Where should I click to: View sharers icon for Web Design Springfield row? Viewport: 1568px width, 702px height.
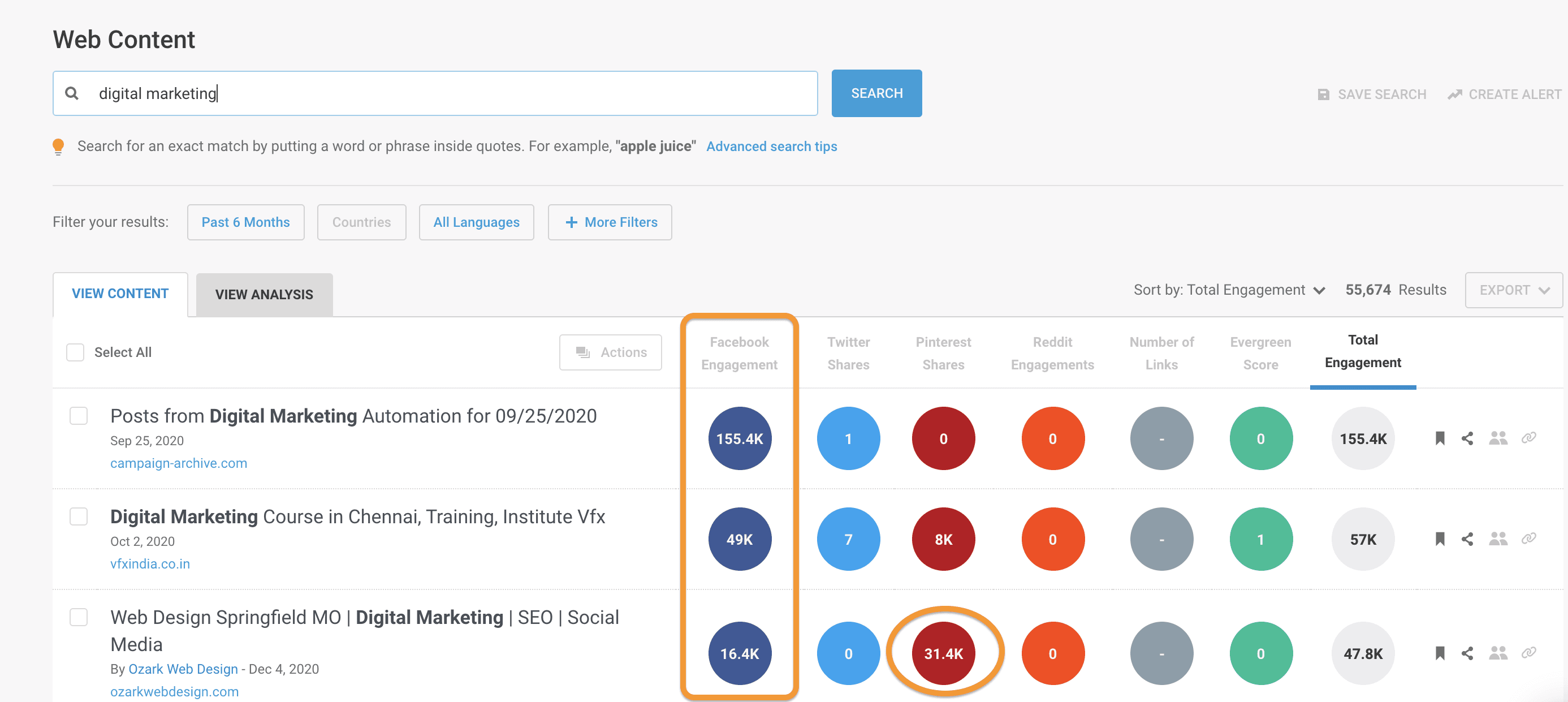(1498, 653)
